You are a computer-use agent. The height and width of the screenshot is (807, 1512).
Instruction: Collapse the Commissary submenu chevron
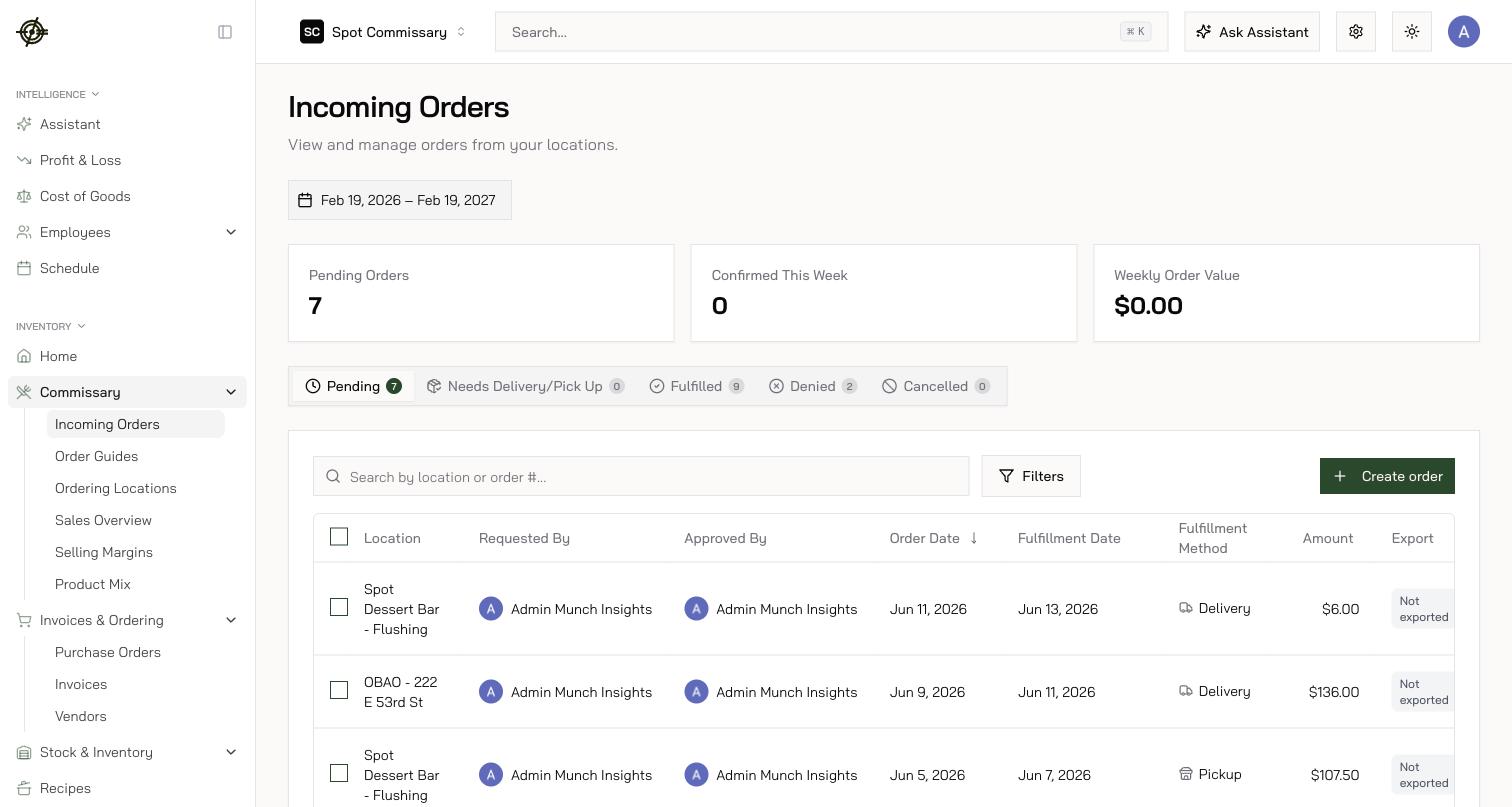pos(231,392)
